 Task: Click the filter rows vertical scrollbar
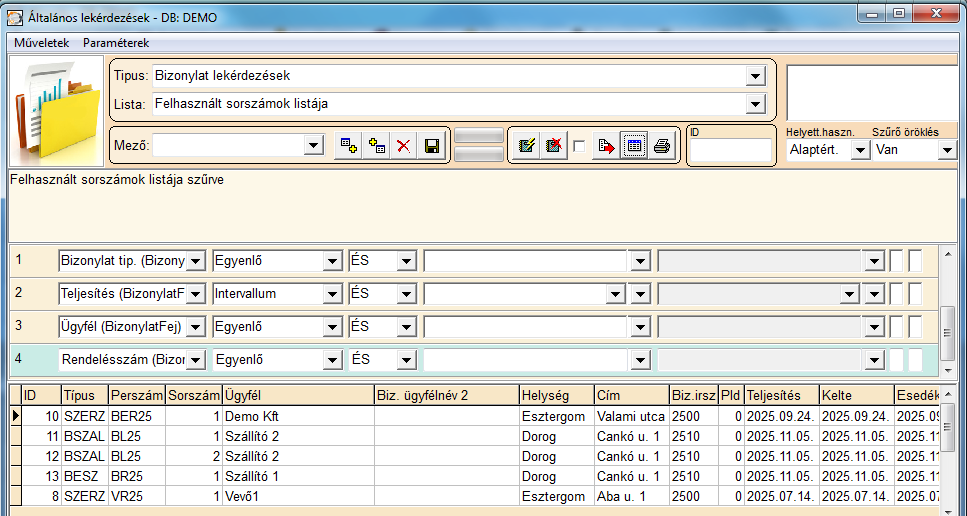click(948, 311)
